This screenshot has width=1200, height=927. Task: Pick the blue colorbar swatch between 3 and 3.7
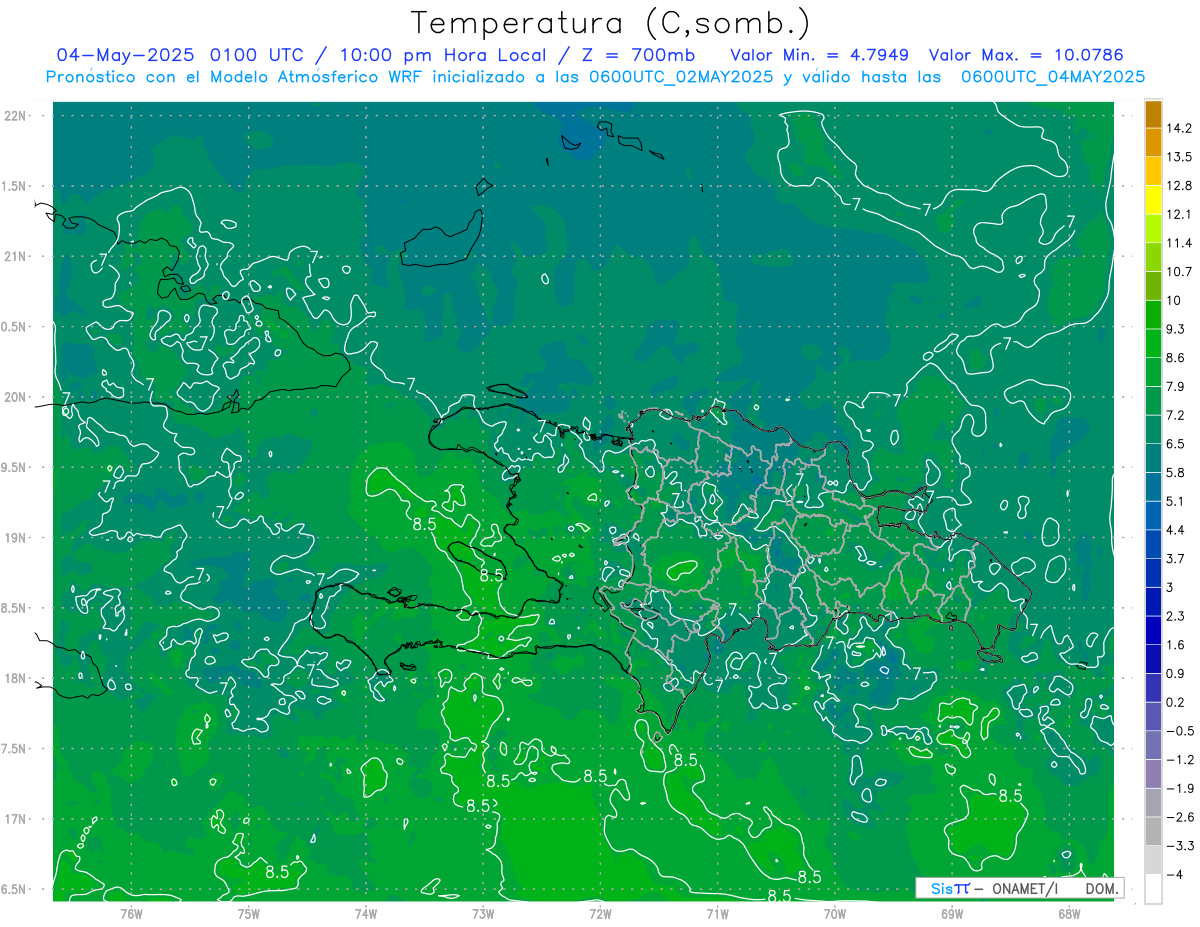pos(1153,573)
